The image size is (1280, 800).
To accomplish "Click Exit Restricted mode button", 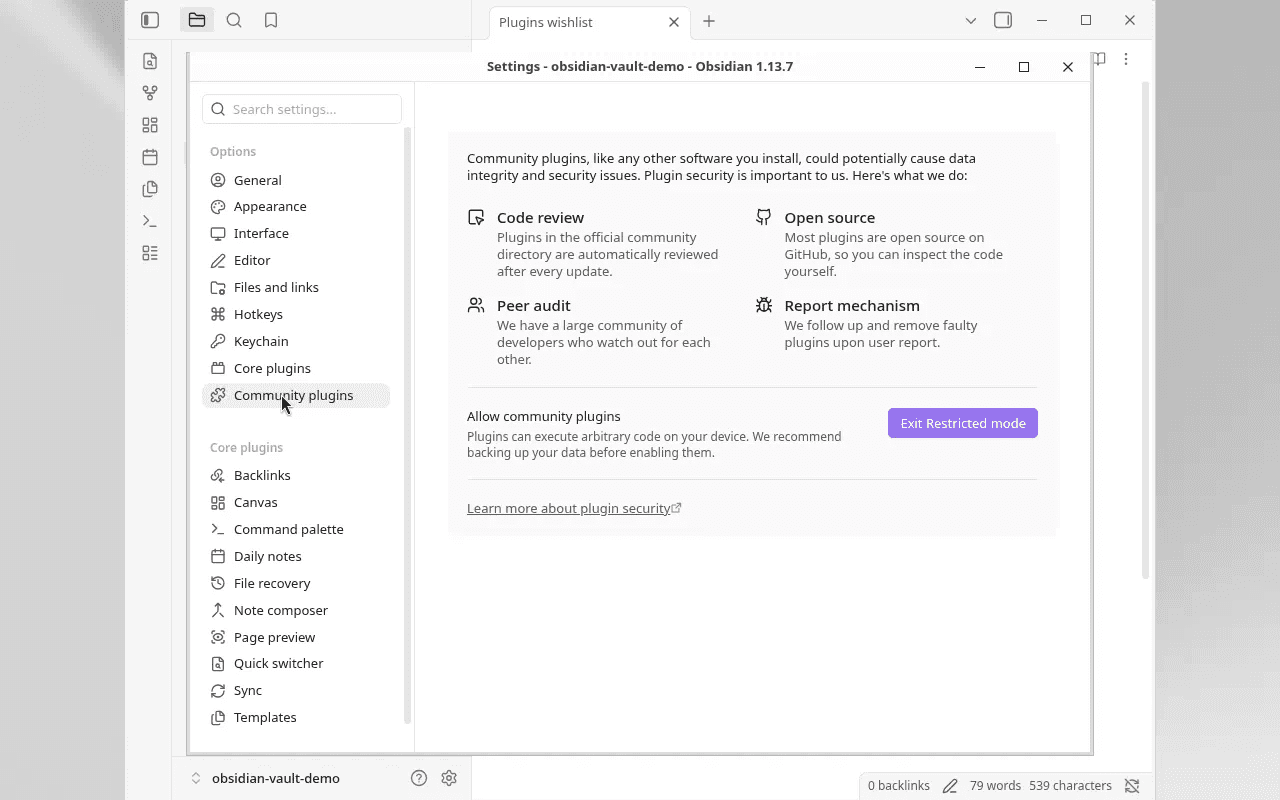I will click(963, 423).
